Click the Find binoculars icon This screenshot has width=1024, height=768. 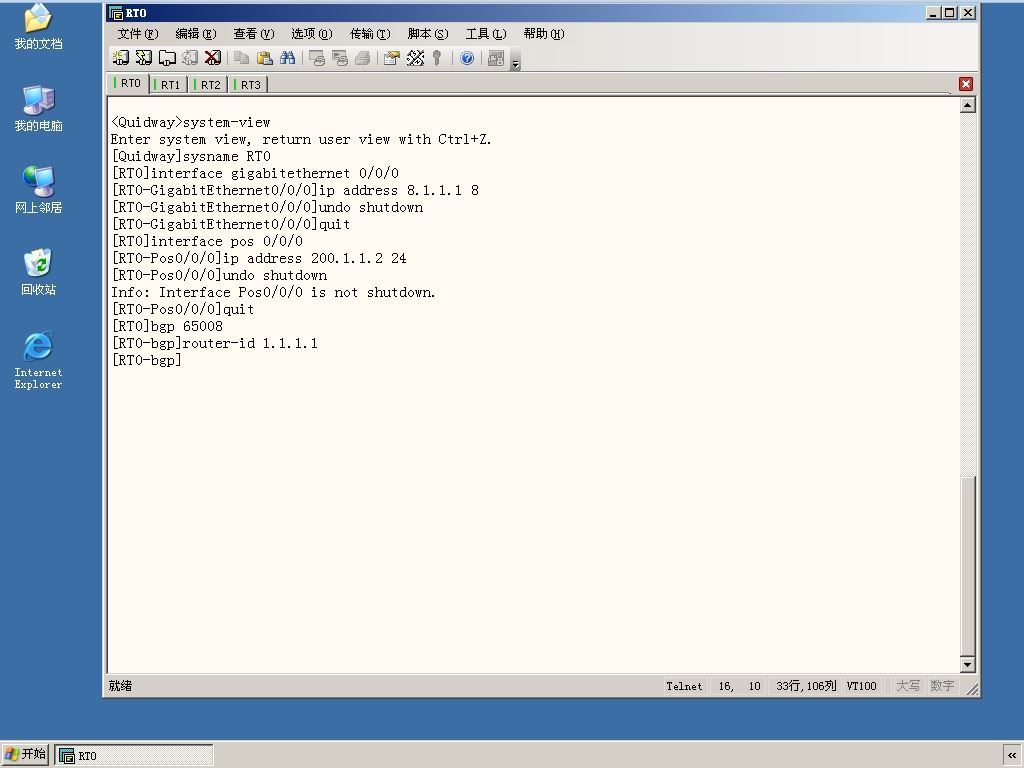287,58
